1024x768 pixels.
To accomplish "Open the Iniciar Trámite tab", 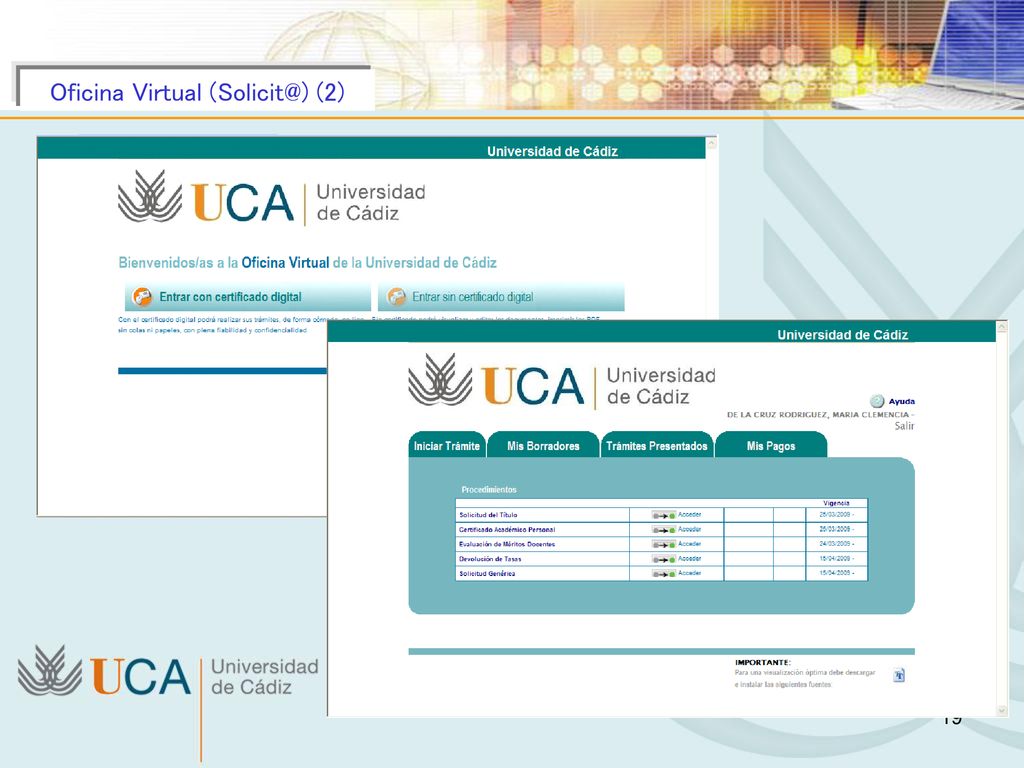I will coord(447,445).
